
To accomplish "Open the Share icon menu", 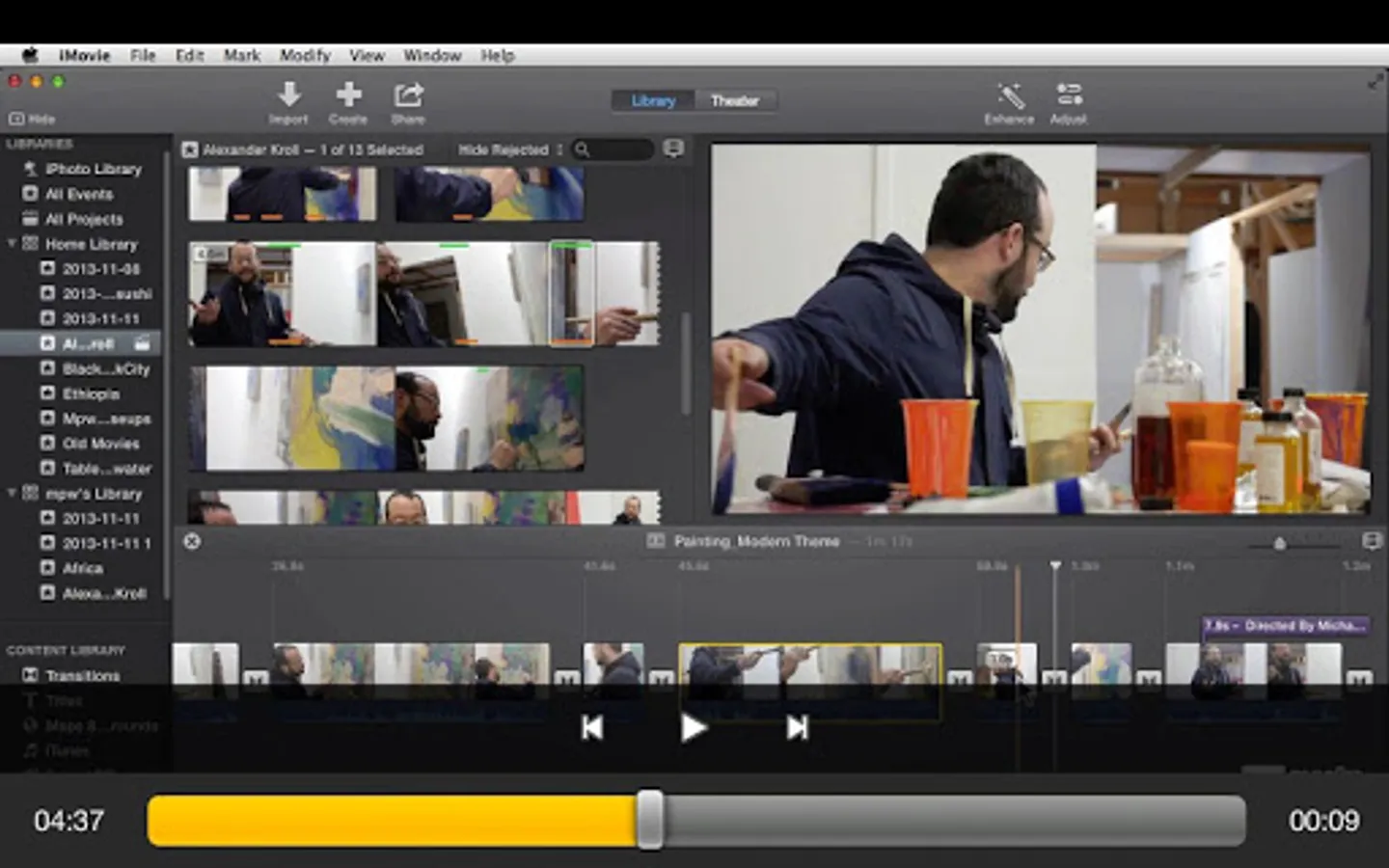I will point(408,95).
